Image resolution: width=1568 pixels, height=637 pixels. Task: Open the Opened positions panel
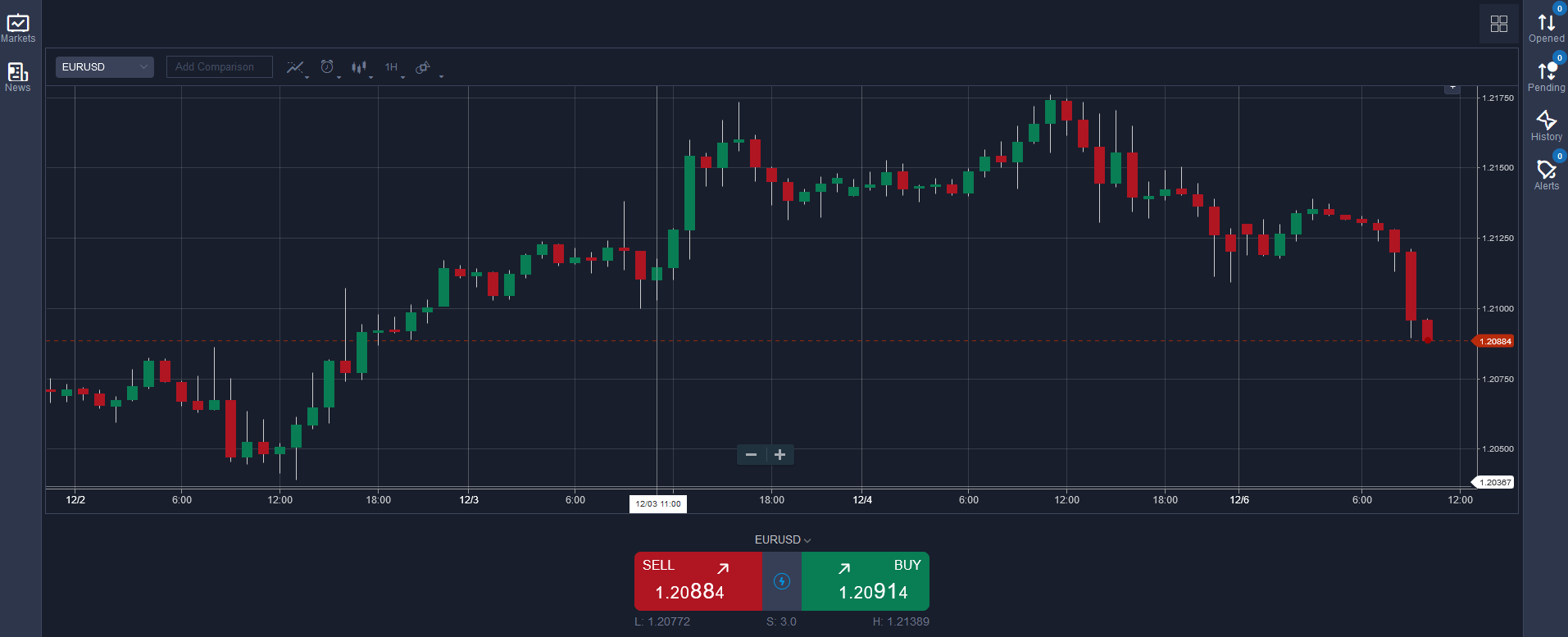1546,28
